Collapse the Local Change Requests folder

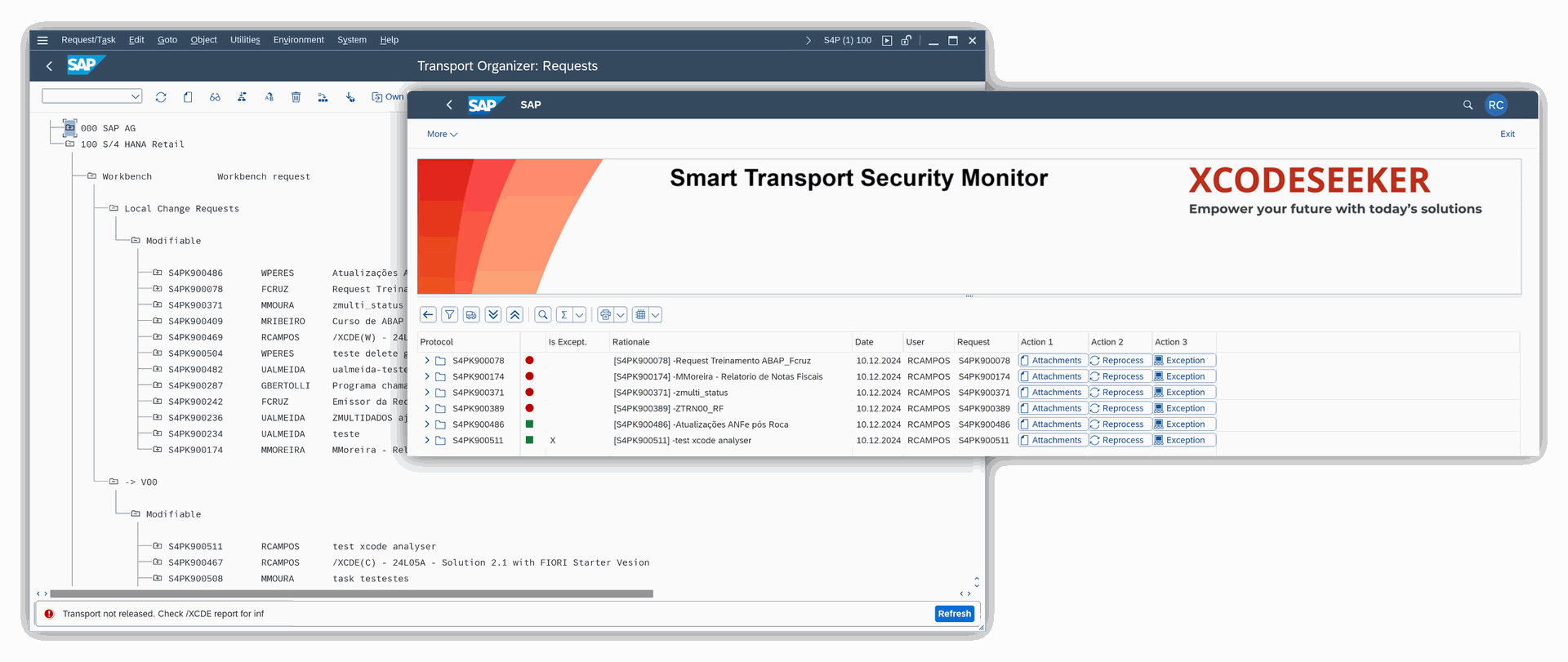click(114, 208)
